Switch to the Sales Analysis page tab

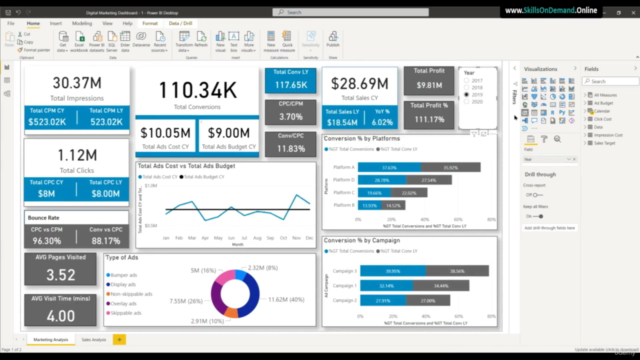coord(93,340)
